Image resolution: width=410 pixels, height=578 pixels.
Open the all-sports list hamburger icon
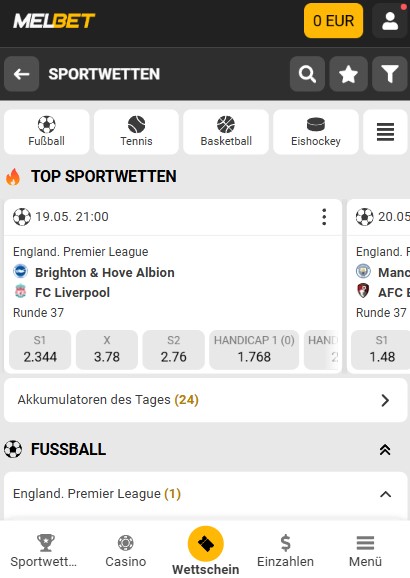pos(385,132)
